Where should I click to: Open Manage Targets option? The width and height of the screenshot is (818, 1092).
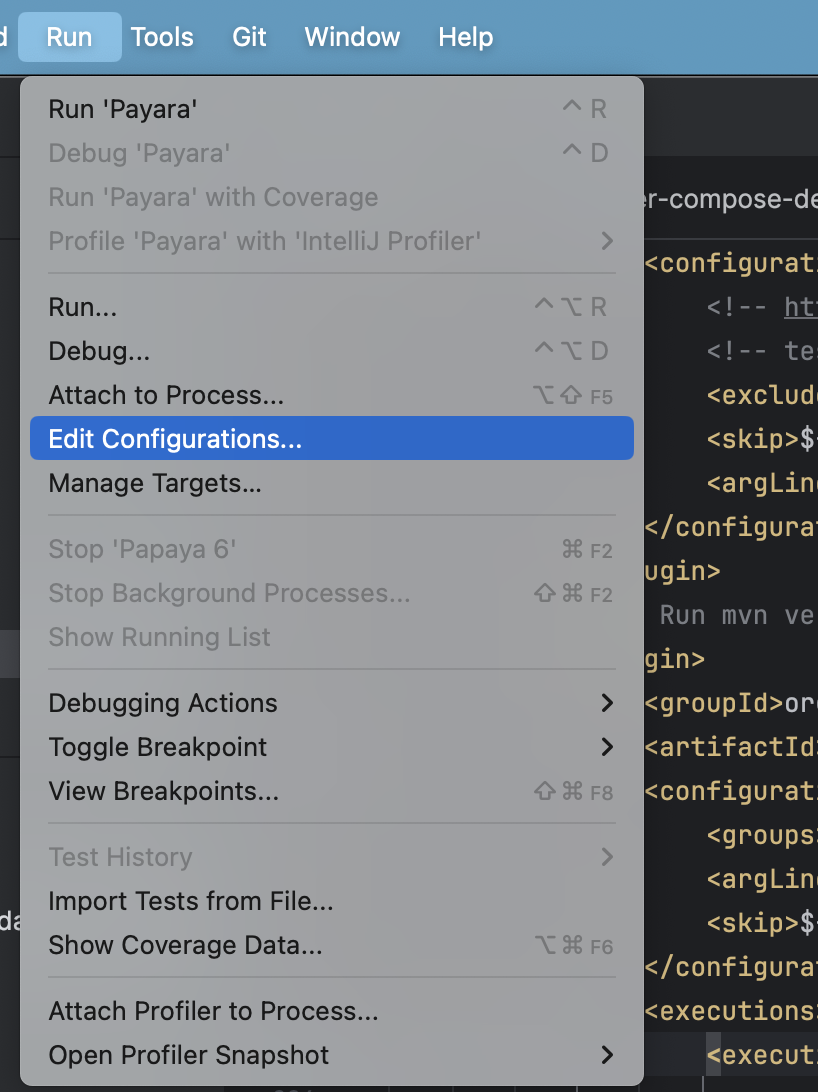[155, 483]
